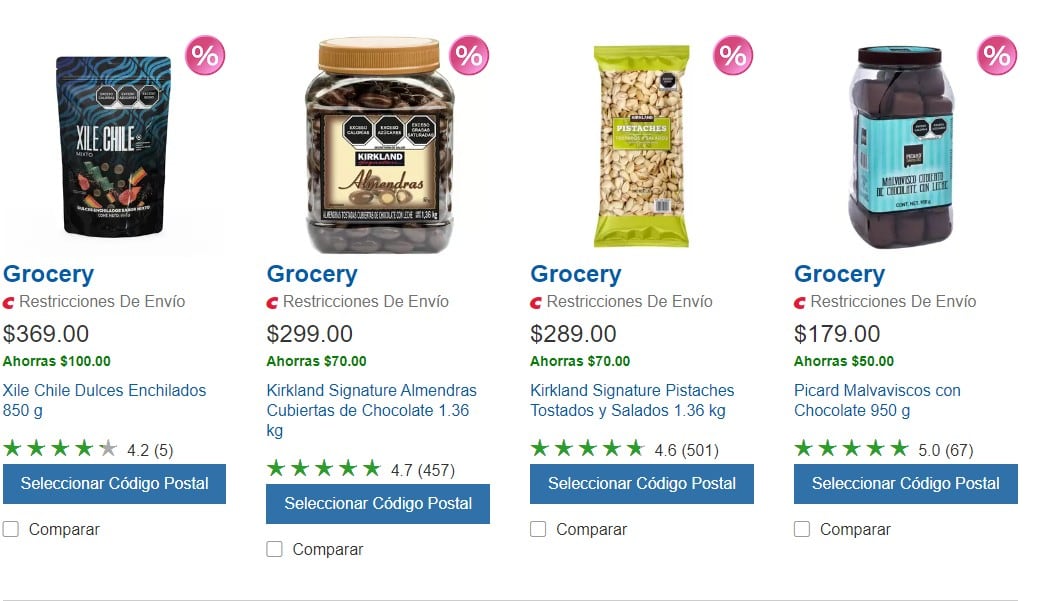Click the shipping restrictions icon under Kirkland Almendras
1038x601 pixels.
pyautogui.click(x=273, y=302)
